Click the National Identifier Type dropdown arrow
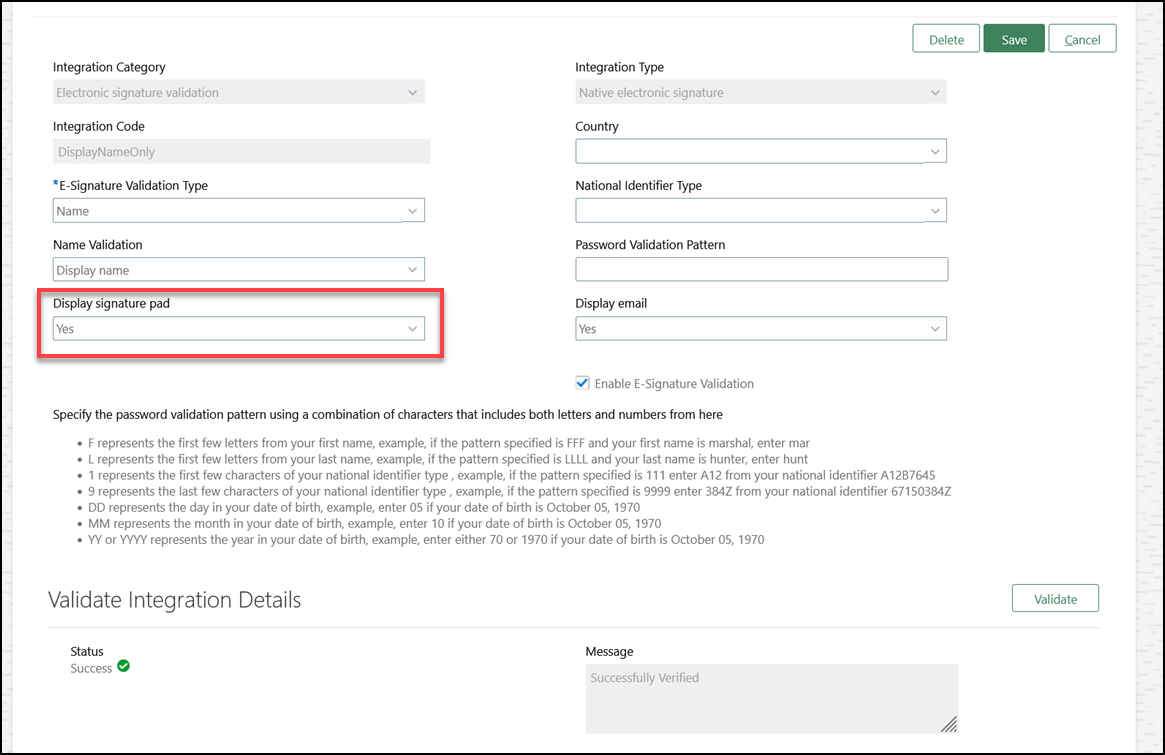Viewport: 1165px width, 755px height. click(x=936, y=210)
